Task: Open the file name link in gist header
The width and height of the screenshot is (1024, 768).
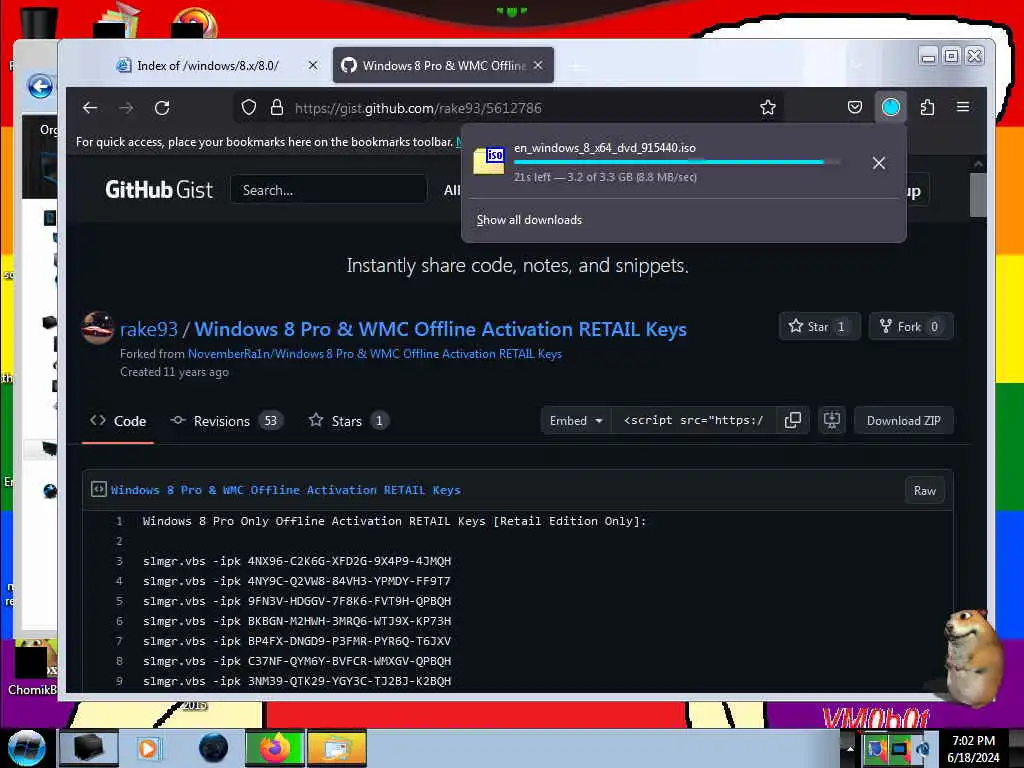Action: 285,490
